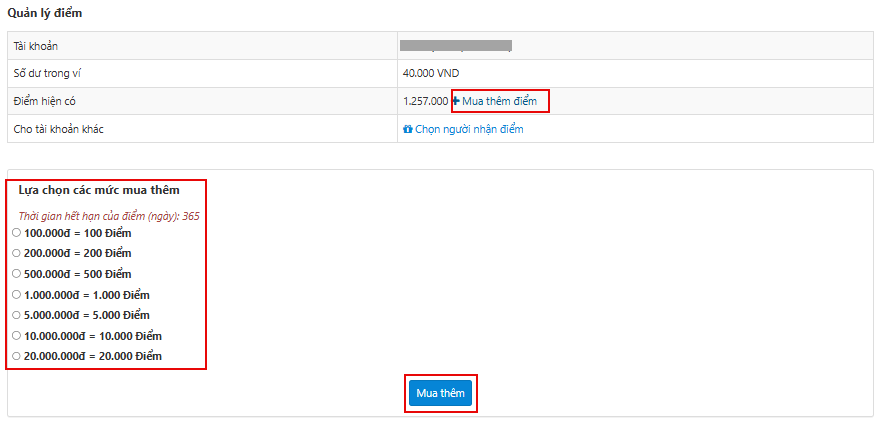Image resolution: width=878 pixels, height=424 pixels.
Task: Choose the 200.000đ = 200 Điểm radio
Action: [x=16, y=253]
